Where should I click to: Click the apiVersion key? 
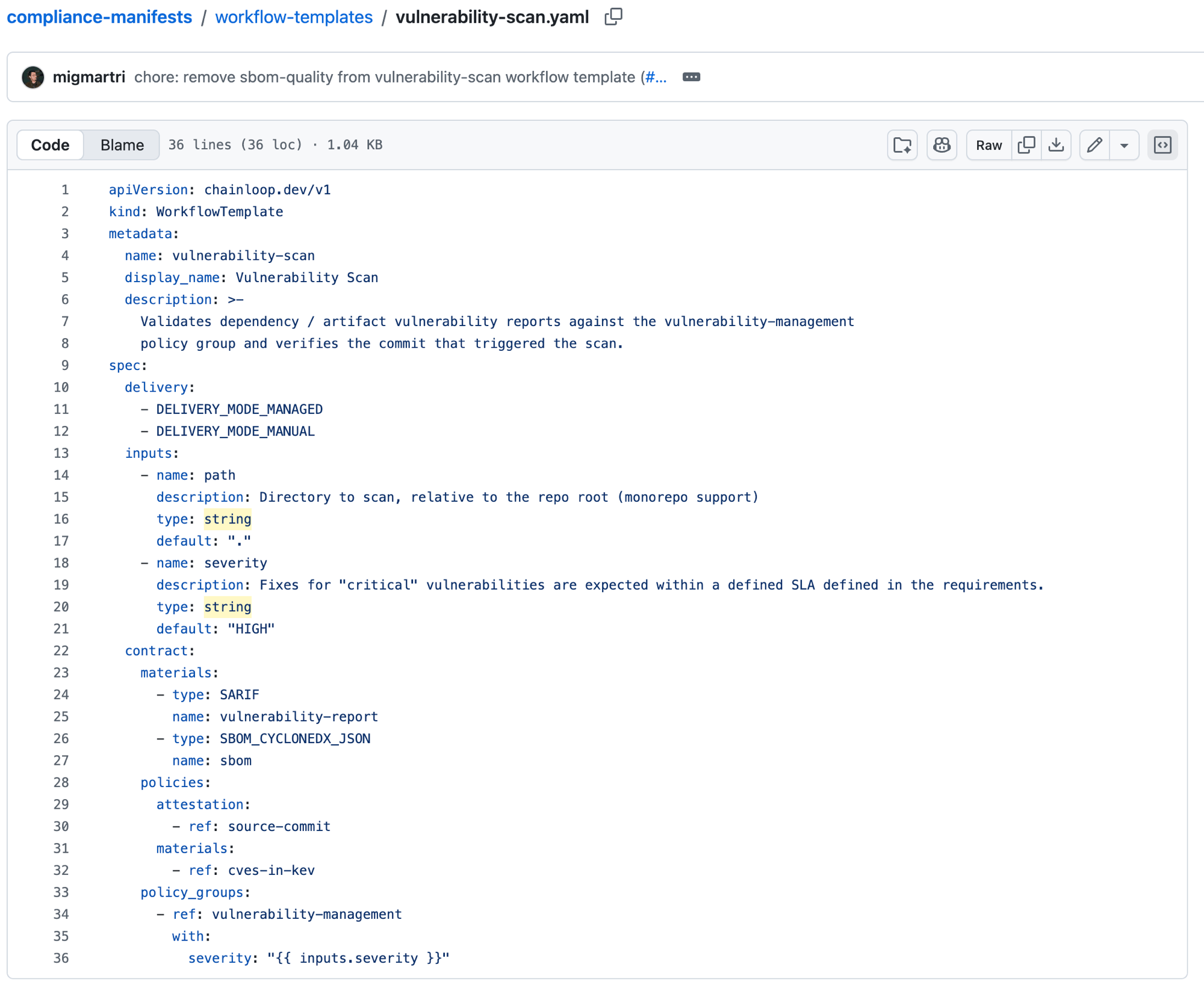148,190
